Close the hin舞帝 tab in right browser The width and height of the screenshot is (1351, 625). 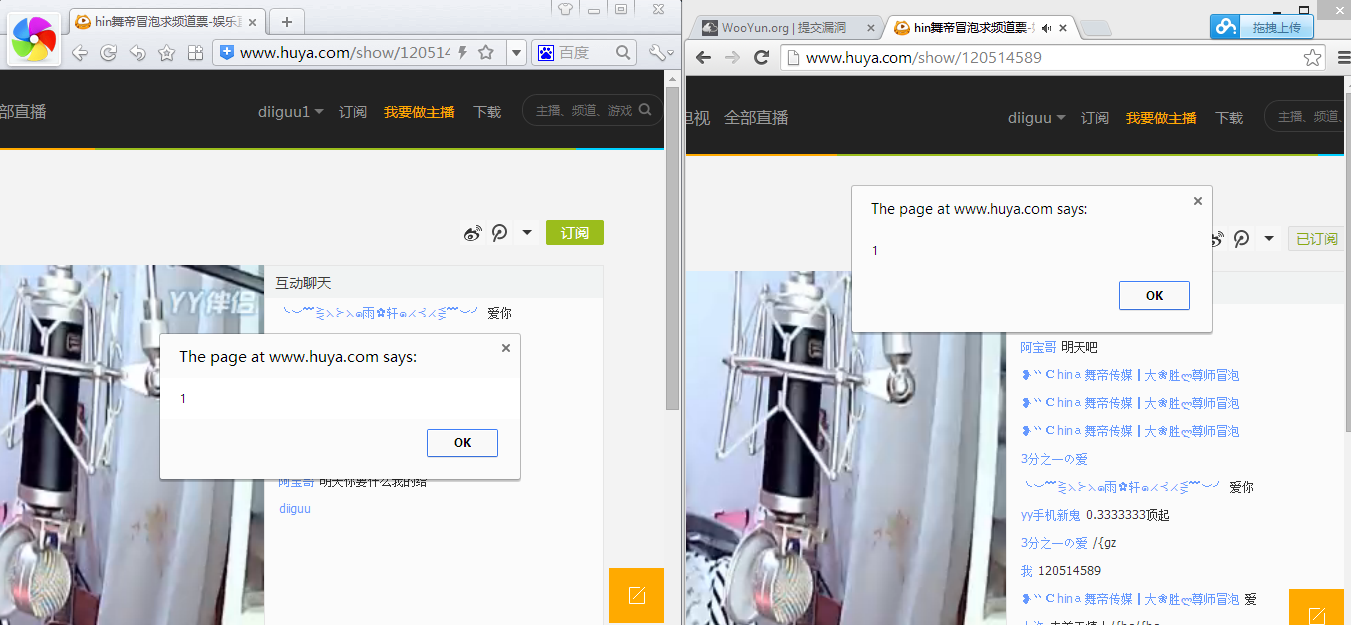click(x=1063, y=28)
